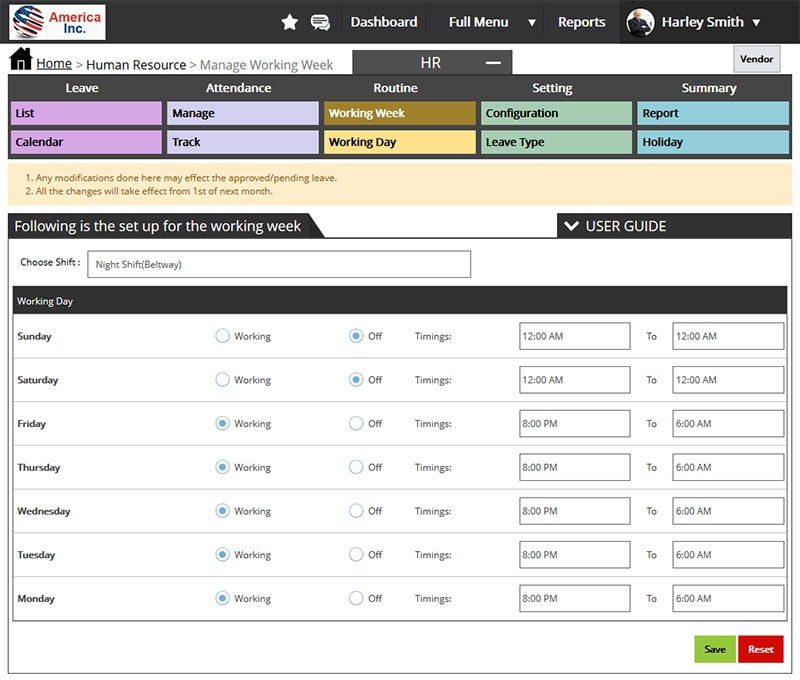Edit Tuesday end time field

728,555
